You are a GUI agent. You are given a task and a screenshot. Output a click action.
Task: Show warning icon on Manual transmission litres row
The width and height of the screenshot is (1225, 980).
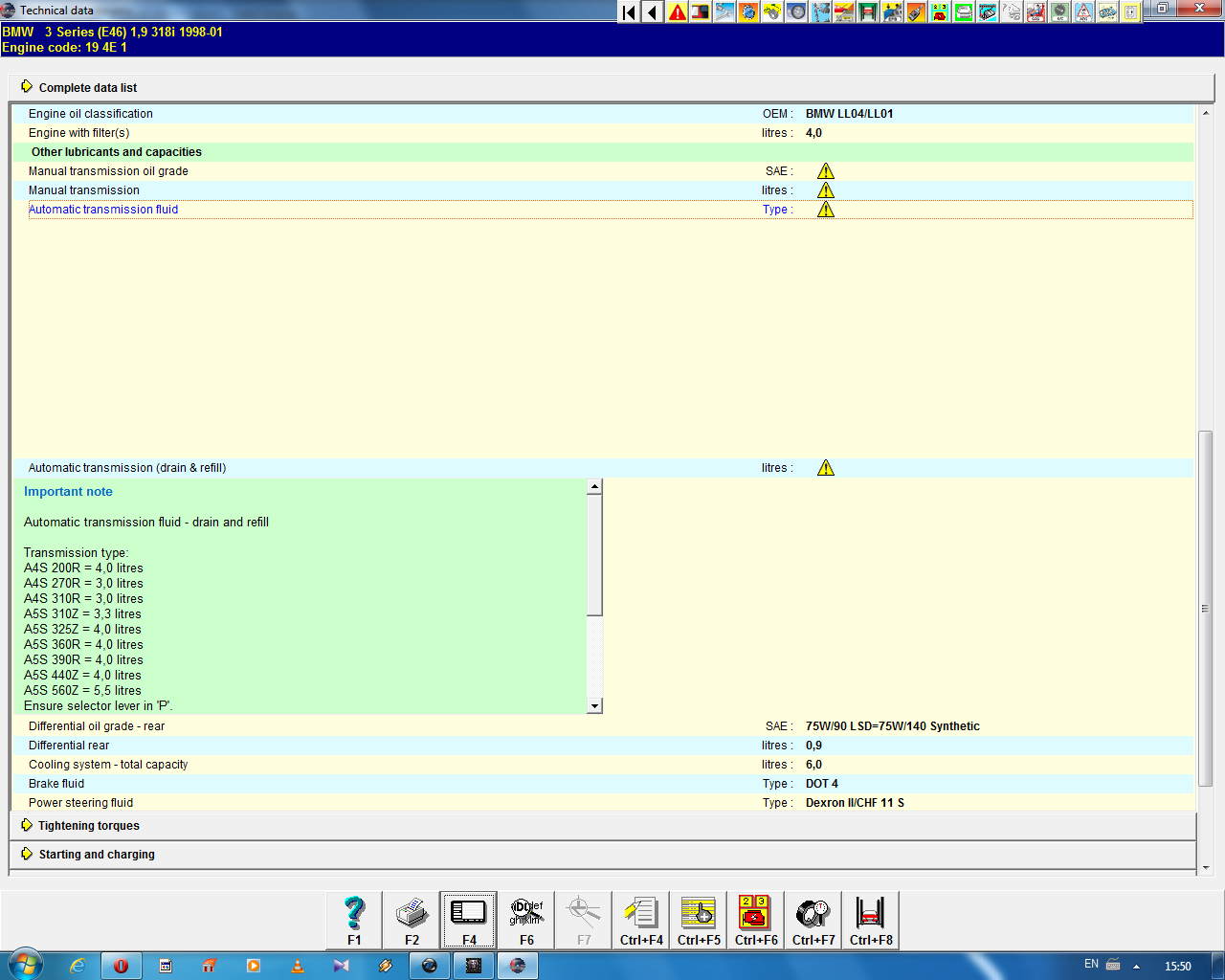coord(826,190)
